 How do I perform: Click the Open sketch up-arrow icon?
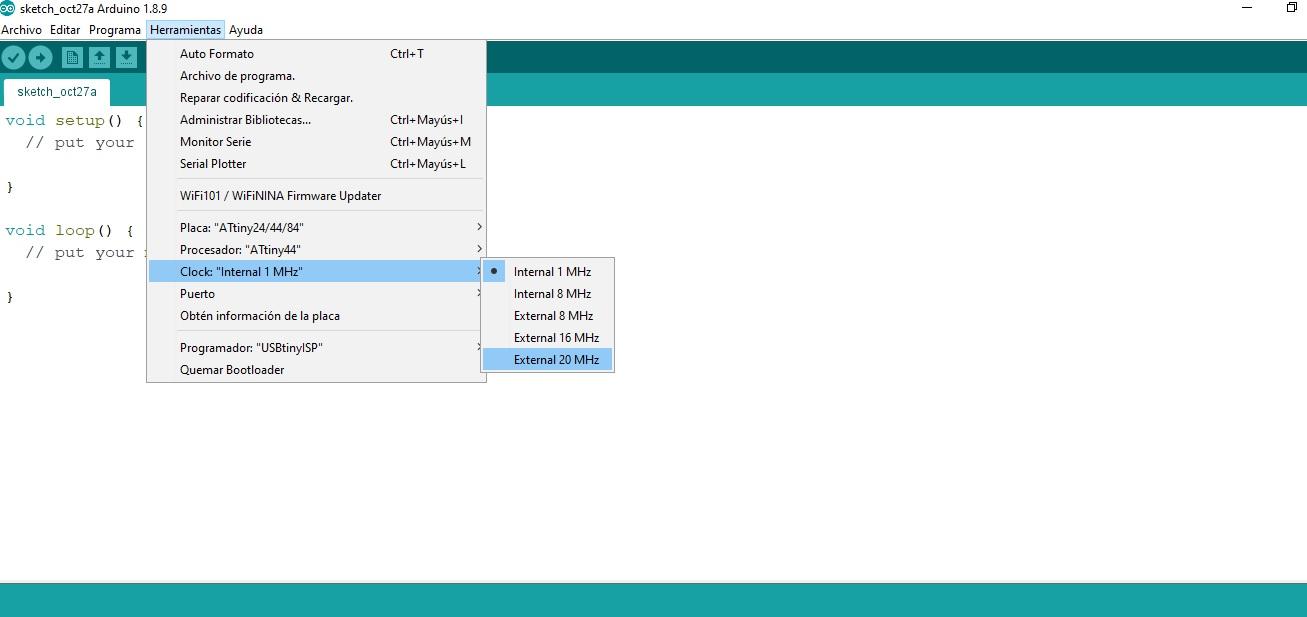tap(99, 58)
